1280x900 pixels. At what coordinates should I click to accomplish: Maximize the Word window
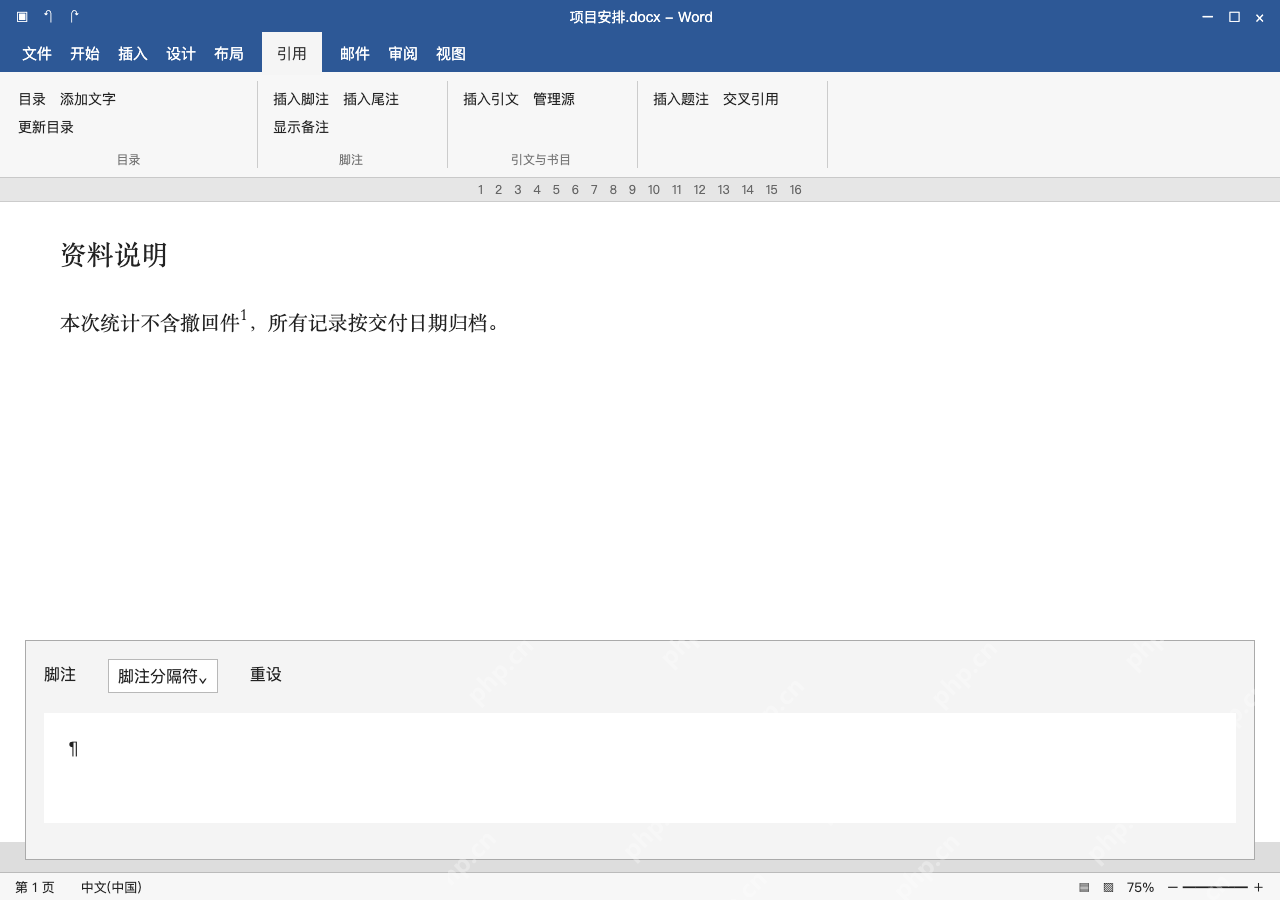[x=1234, y=17]
